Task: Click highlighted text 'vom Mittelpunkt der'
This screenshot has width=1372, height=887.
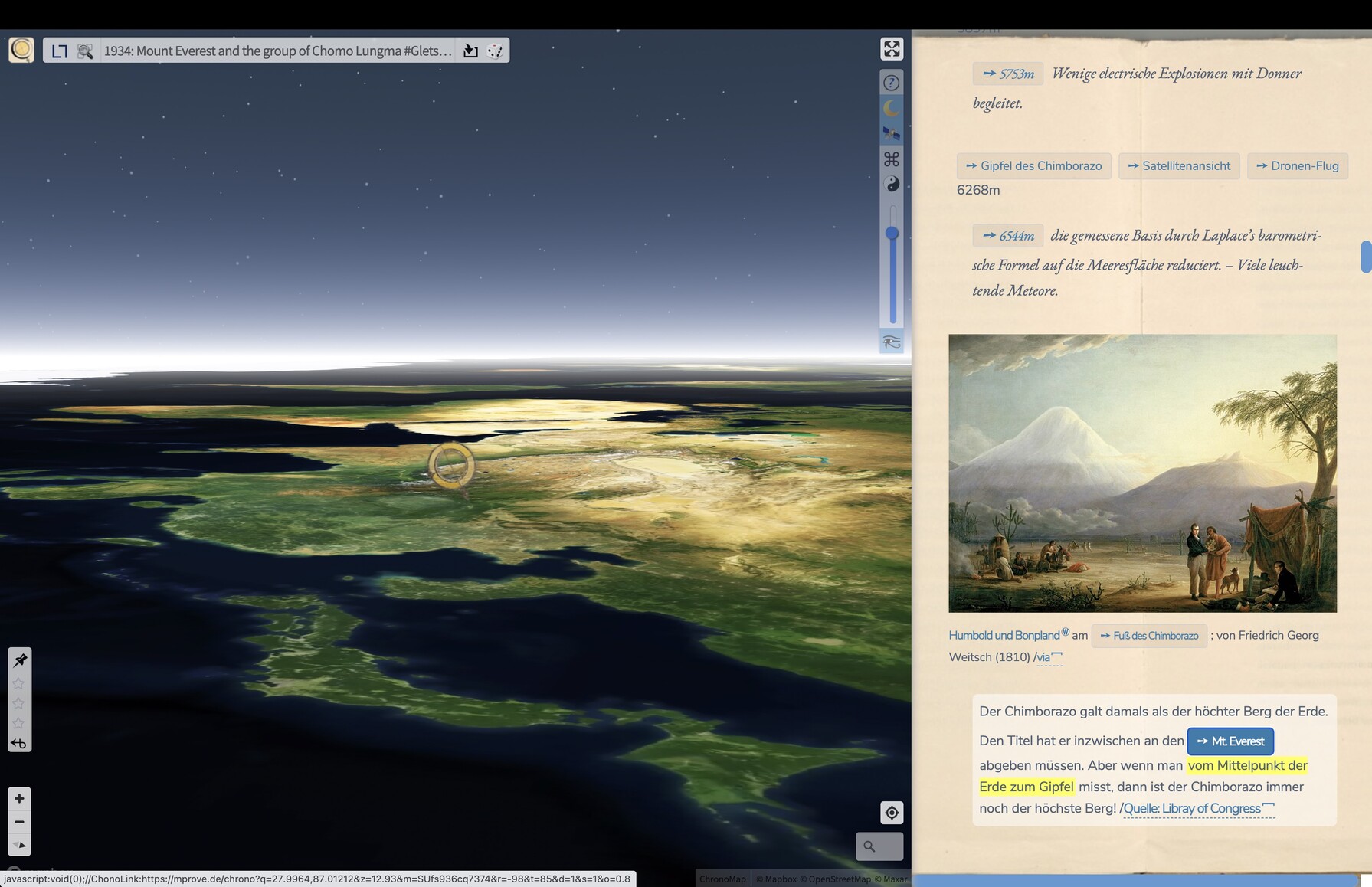Action: pyautogui.click(x=1247, y=765)
